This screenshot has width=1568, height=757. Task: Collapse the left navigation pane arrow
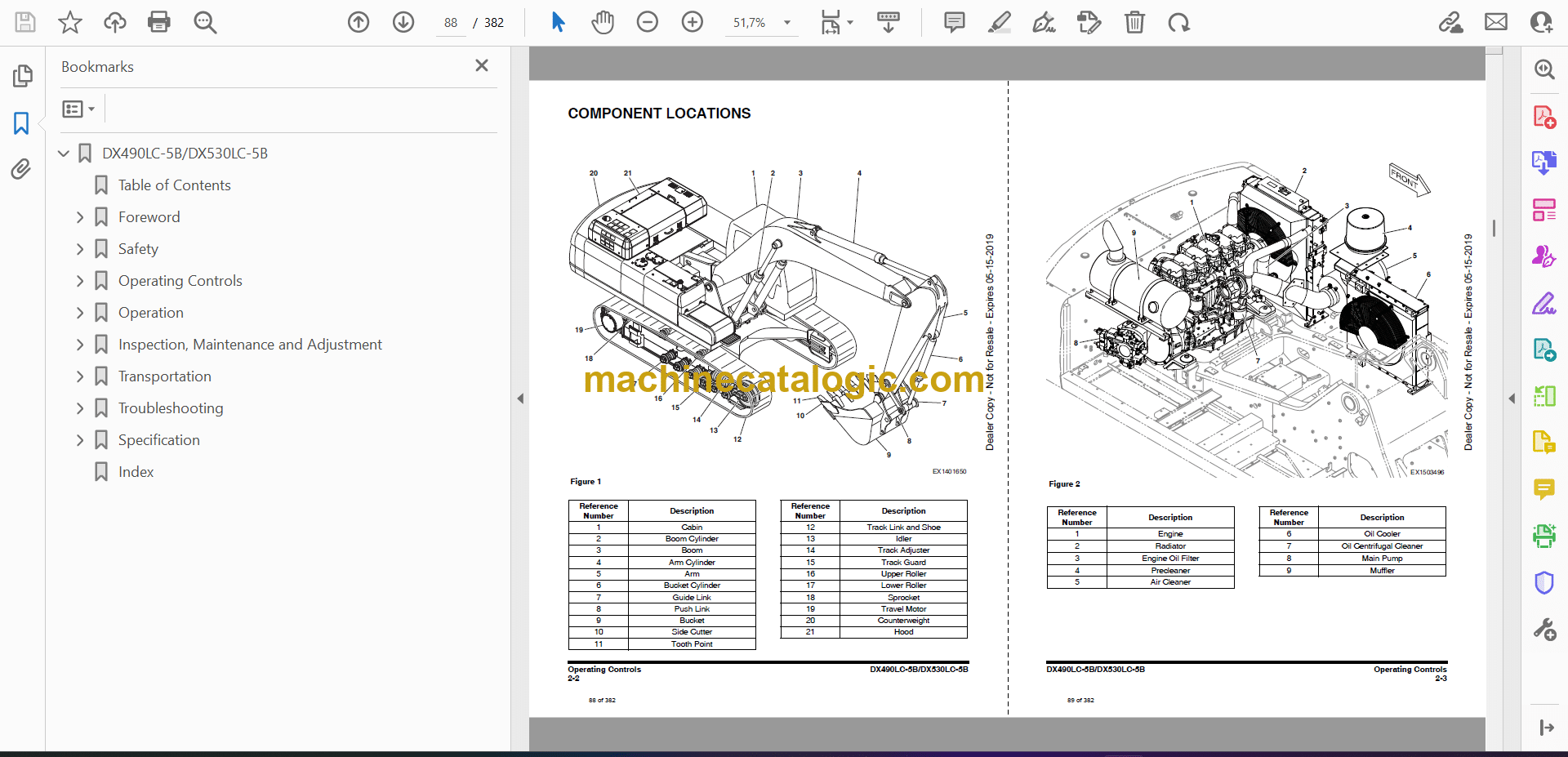coord(520,399)
